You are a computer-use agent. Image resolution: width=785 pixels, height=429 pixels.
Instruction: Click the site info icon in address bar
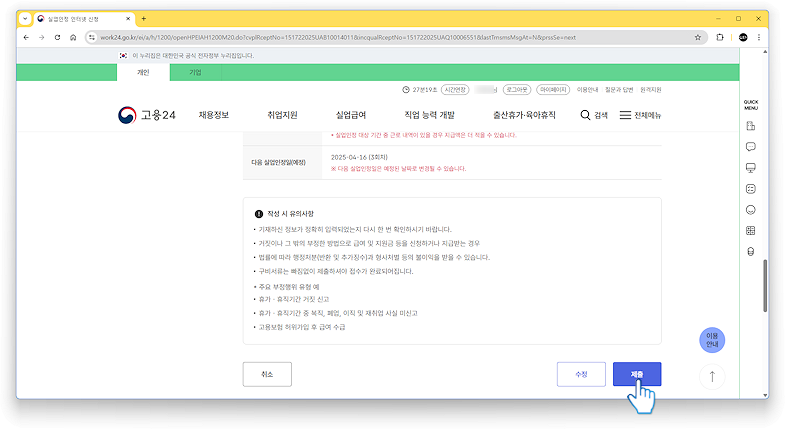click(92, 38)
